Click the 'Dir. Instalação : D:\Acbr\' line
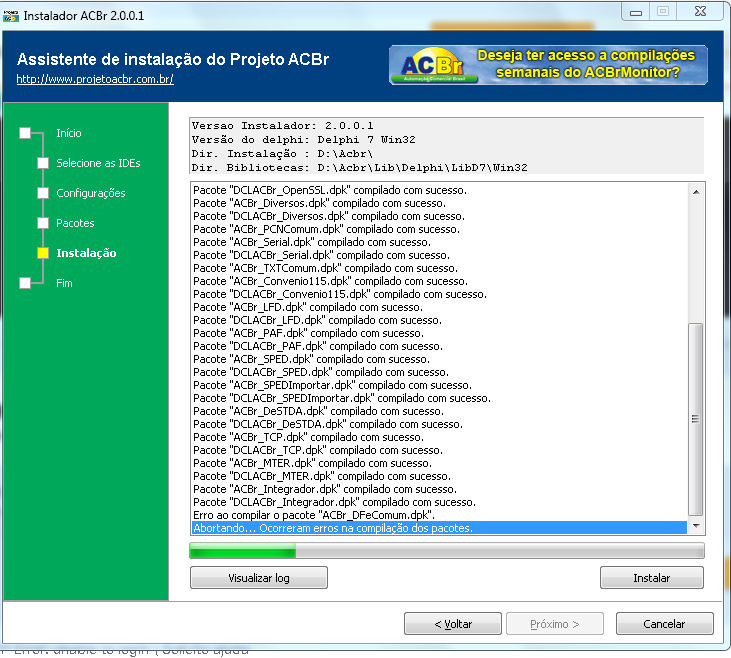This screenshot has width=731, height=658. (x=282, y=154)
